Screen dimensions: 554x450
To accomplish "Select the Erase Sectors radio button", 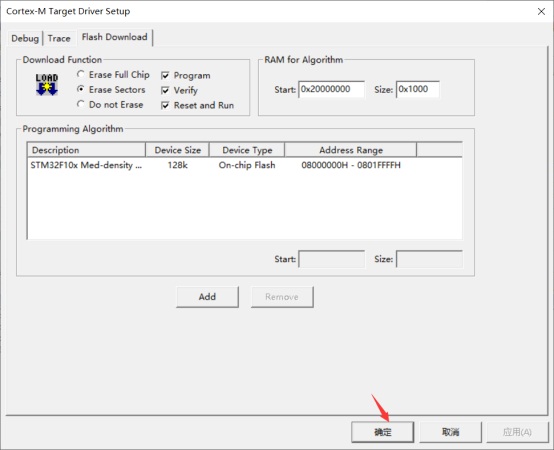I will point(81,89).
